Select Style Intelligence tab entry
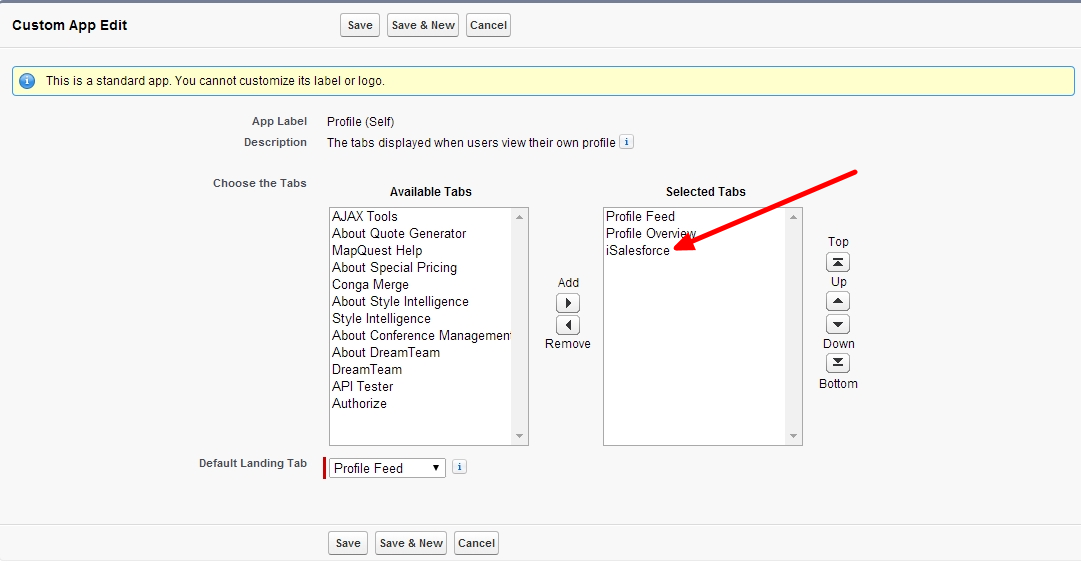This screenshot has height=566, width=1081. (421, 319)
